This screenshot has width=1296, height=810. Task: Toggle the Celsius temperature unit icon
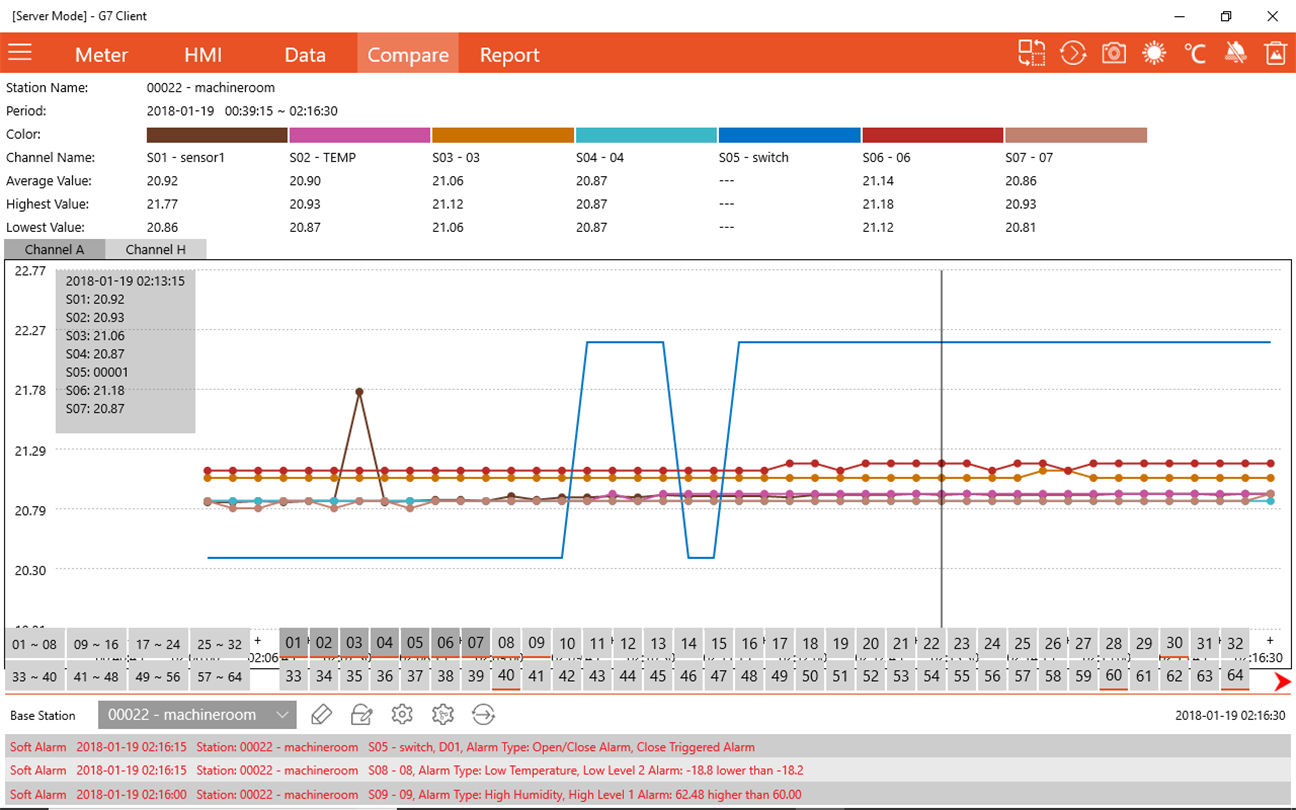[x=1194, y=54]
